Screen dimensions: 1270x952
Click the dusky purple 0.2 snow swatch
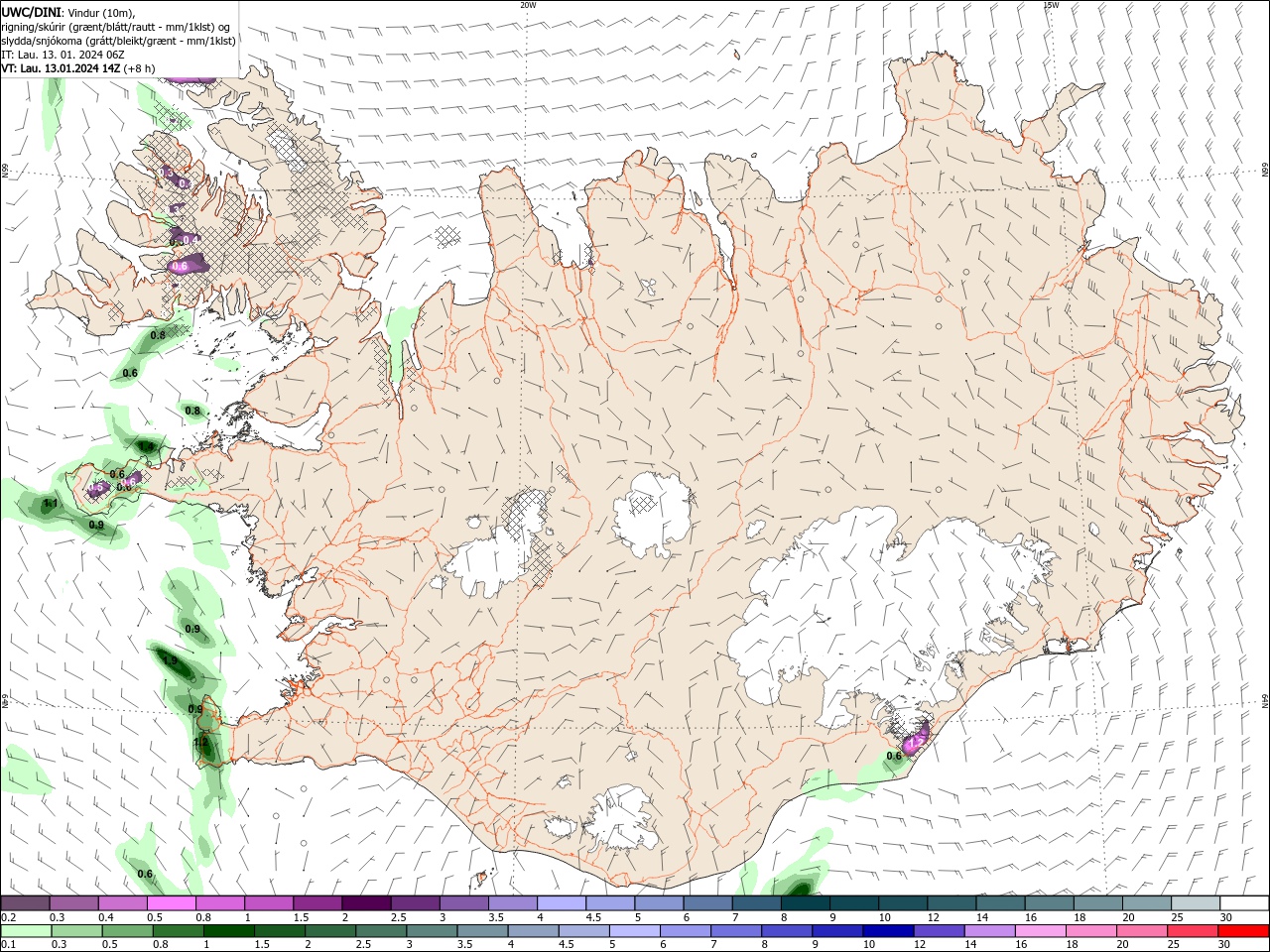pyautogui.click(x=25, y=903)
